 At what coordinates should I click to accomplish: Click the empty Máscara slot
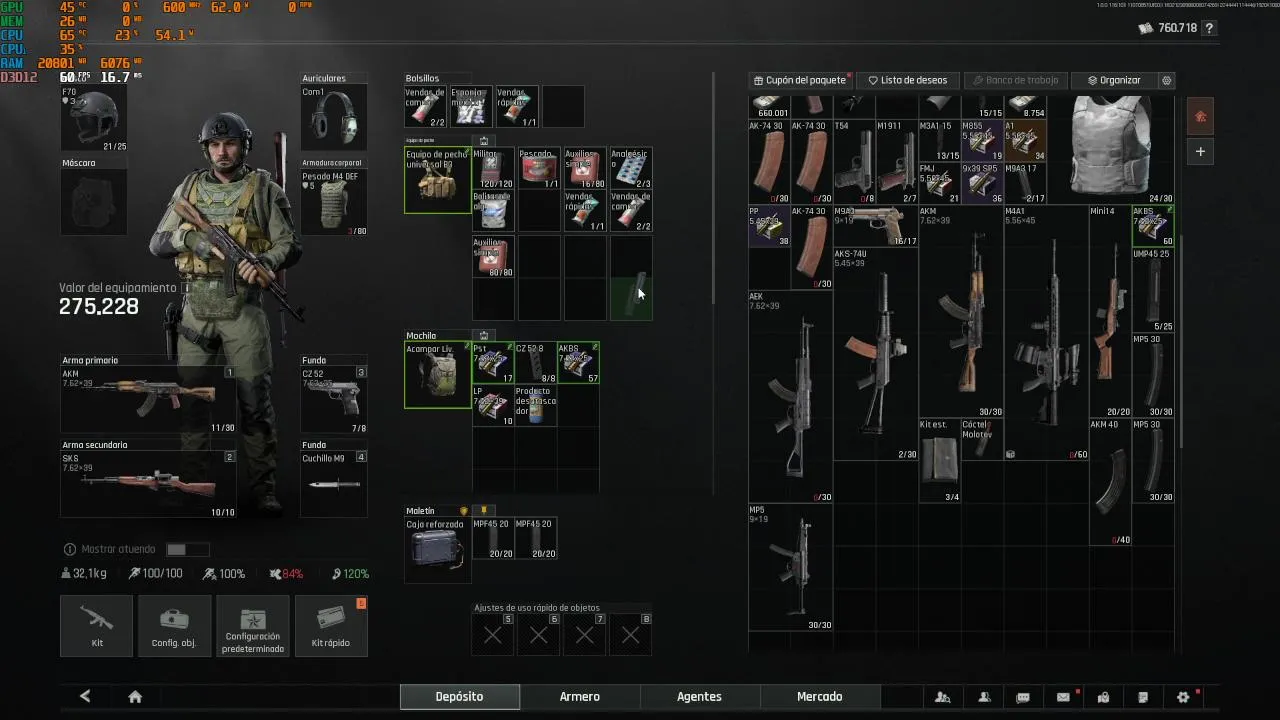click(94, 203)
